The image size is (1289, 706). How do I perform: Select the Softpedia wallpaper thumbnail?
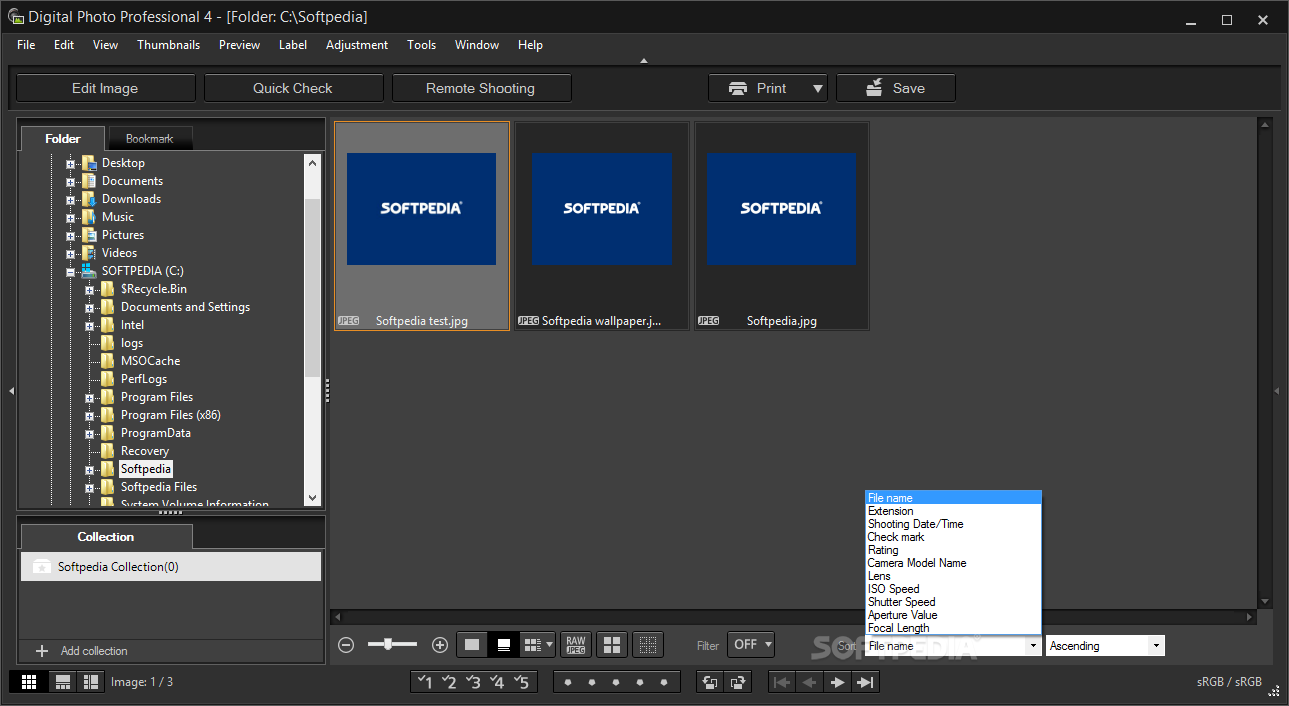pos(602,226)
